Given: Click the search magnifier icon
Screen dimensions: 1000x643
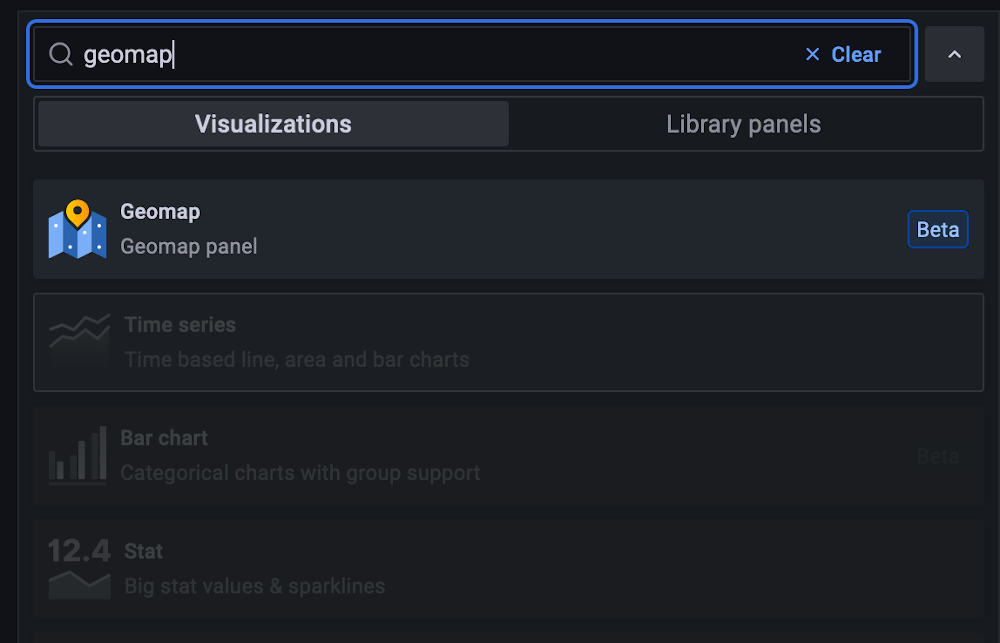Looking at the screenshot, I should tap(60, 54).
